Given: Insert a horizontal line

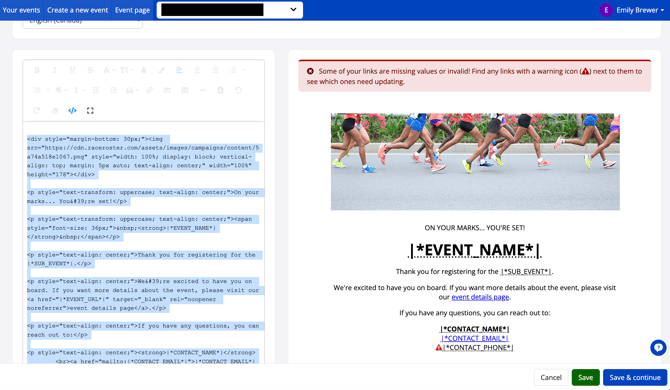Looking at the screenshot, I should (x=203, y=90).
